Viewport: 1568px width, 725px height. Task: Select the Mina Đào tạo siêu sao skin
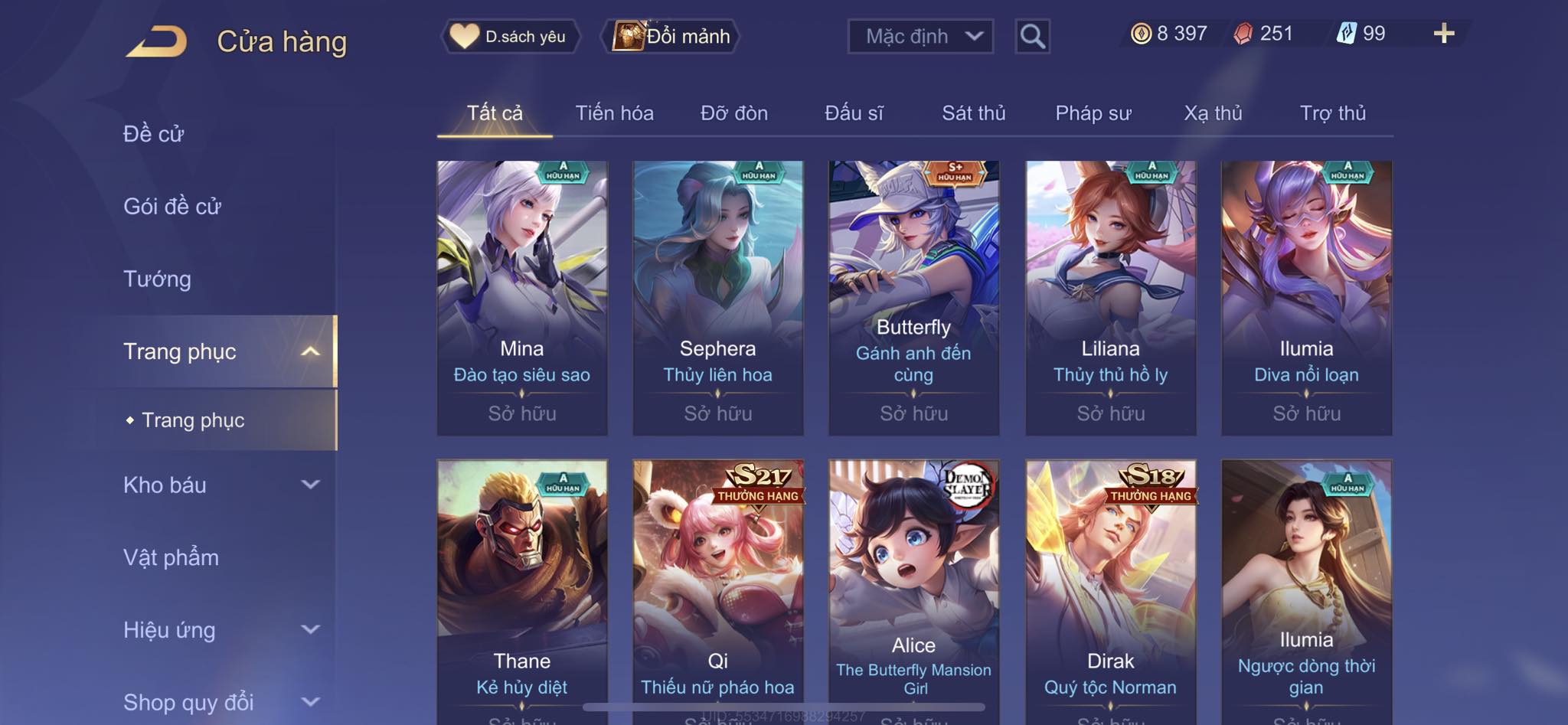pyautogui.click(x=522, y=298)
